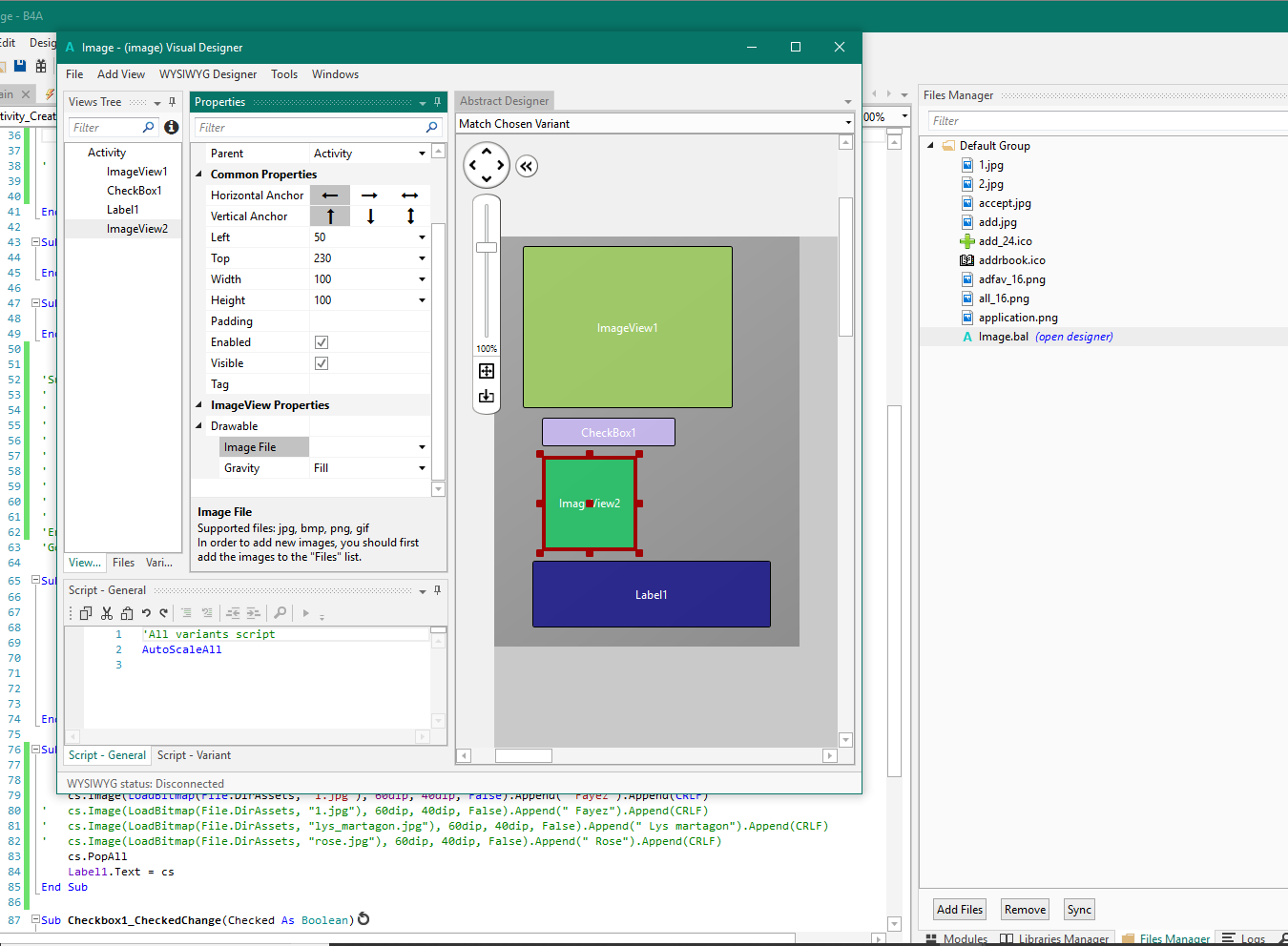Image resolution: width=1288 pixels, height=946 pixels.
Task: Open the WYSIWYG Designer menu
Action: click(x=208, y=74)
